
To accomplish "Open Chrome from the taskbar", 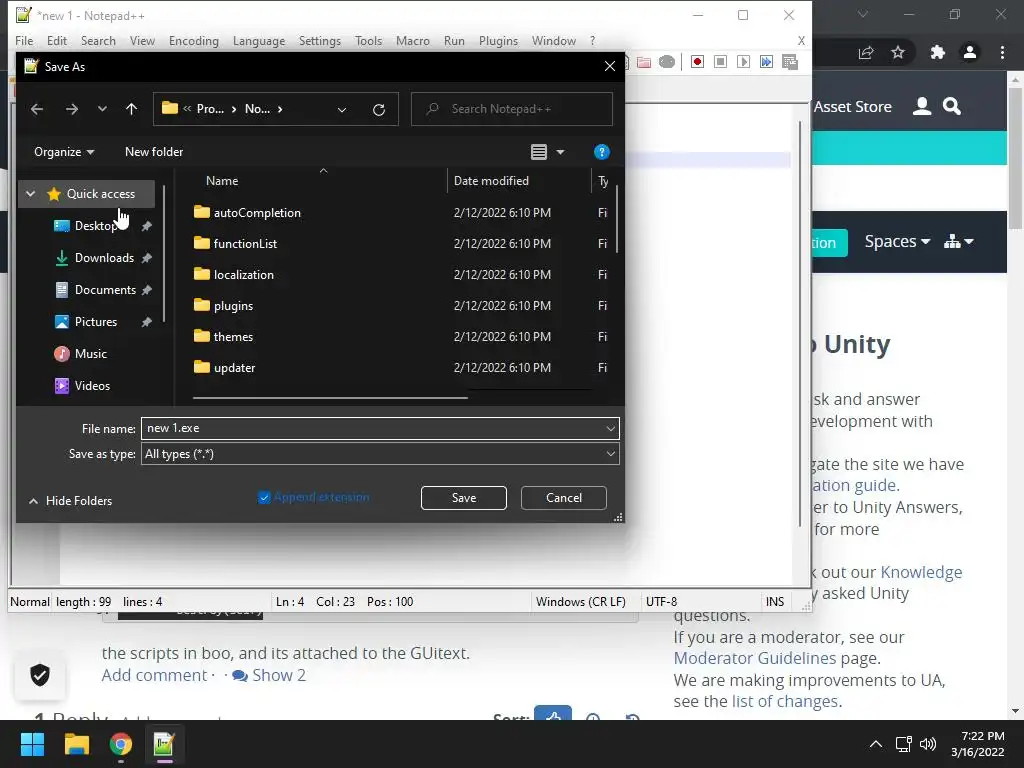I will point(120,744).
